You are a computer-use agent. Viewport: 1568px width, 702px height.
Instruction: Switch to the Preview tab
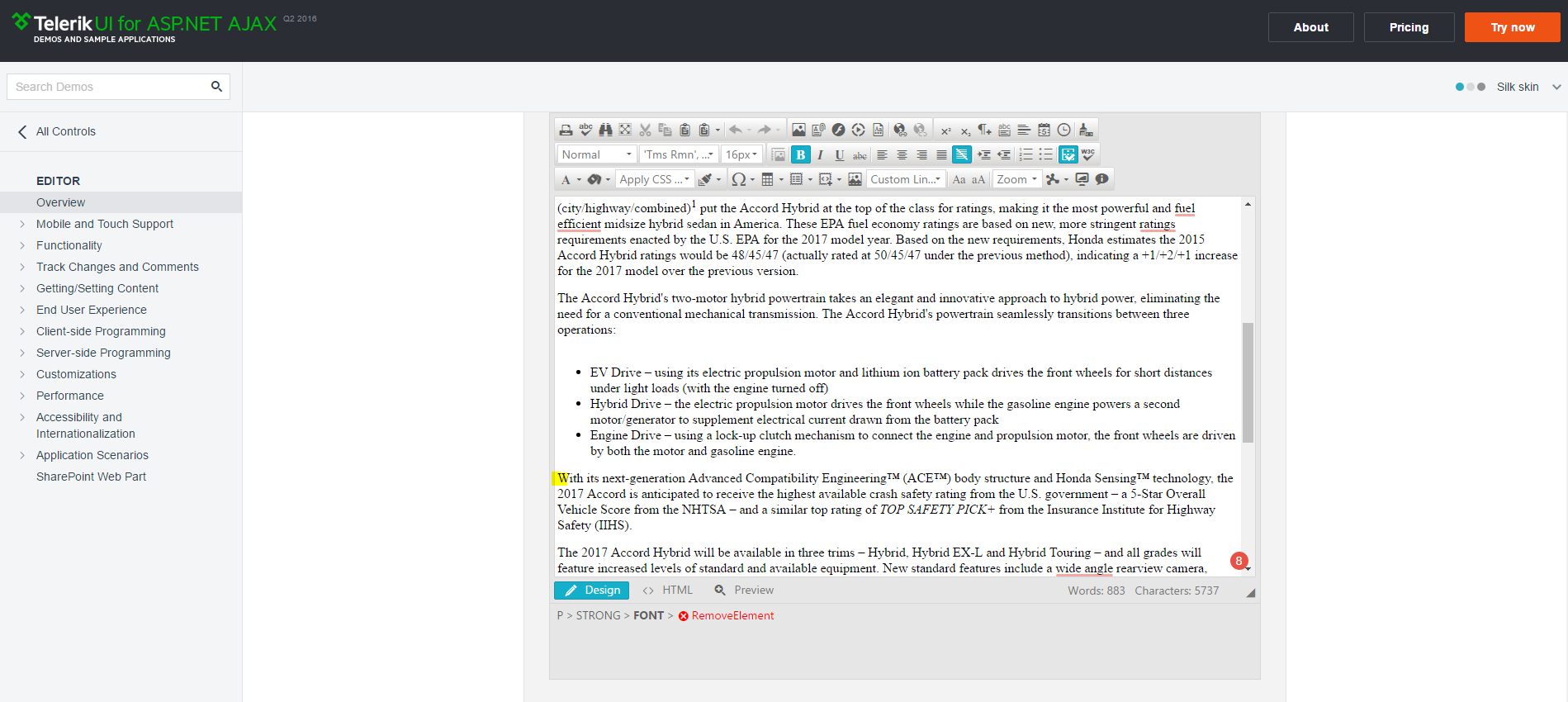[x=744, y=591]
